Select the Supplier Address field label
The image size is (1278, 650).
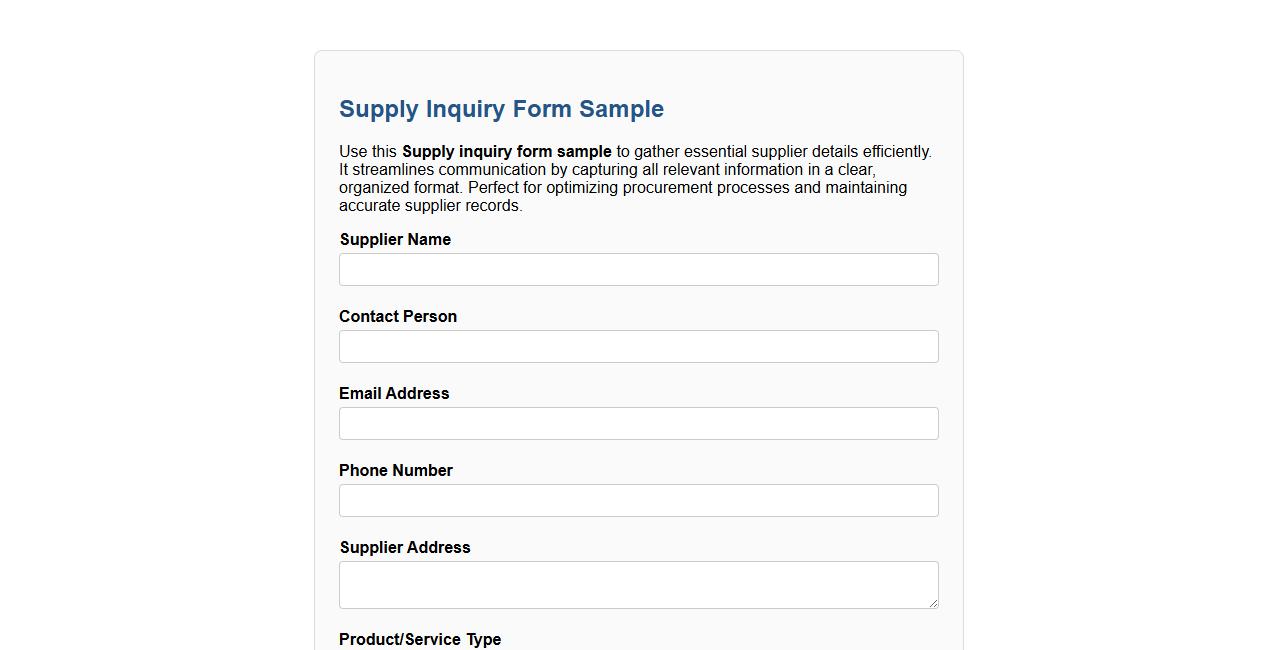(405, 547)
